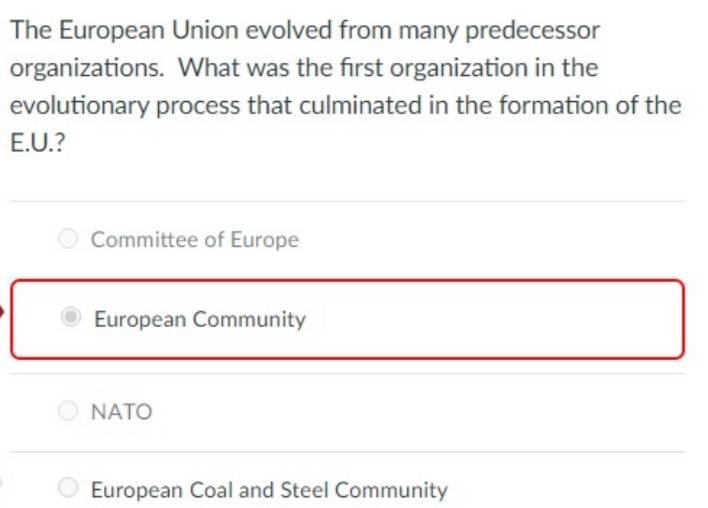The height and width of the screenshot is (508, 708).
Task: Click the word 'organizations.' in the question
Action: (x=87, y=69)
